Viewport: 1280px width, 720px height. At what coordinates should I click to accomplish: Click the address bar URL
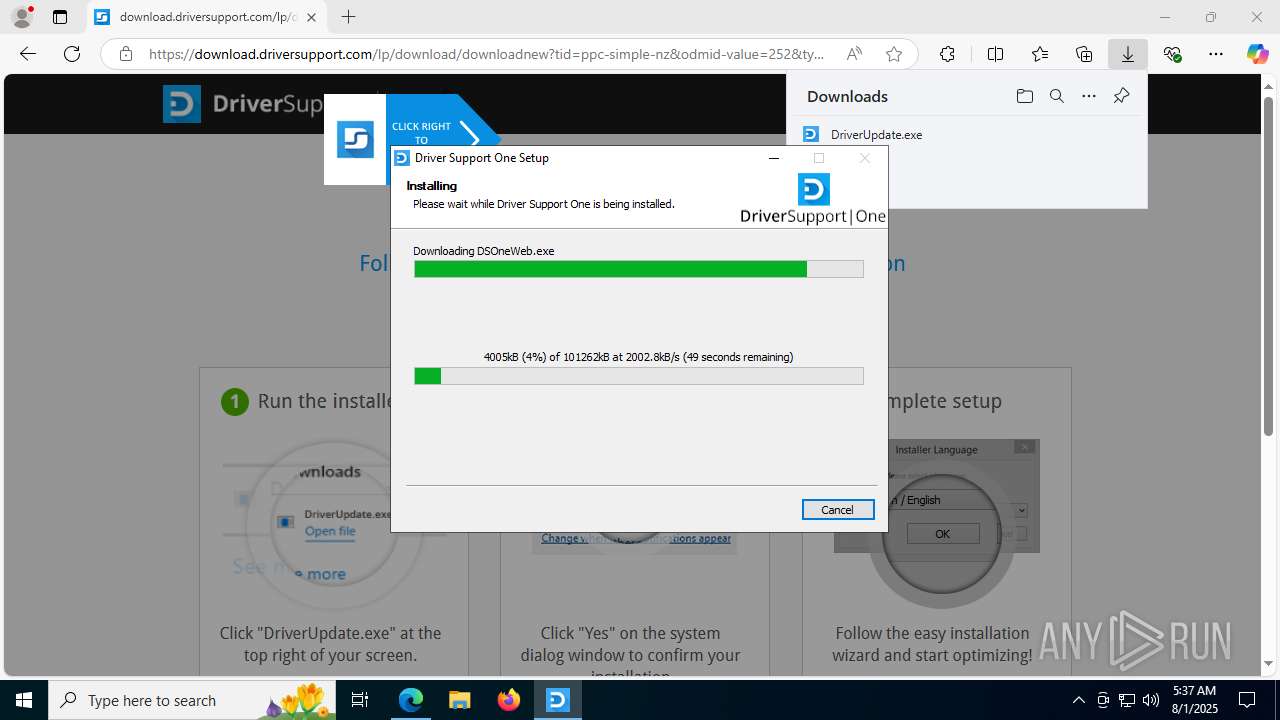(x=486, y=54)
